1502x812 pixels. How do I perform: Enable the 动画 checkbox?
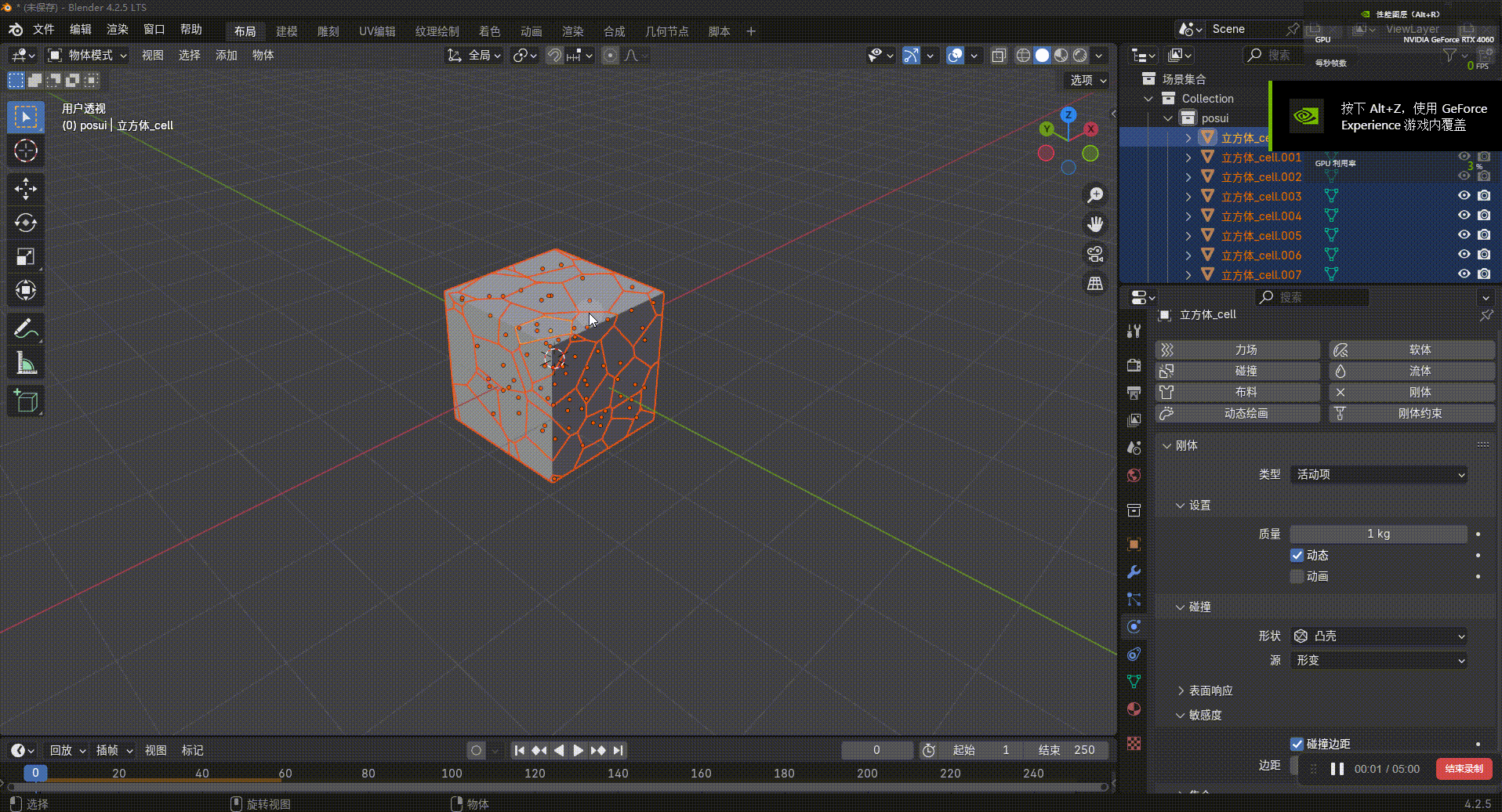[1297, 576]
